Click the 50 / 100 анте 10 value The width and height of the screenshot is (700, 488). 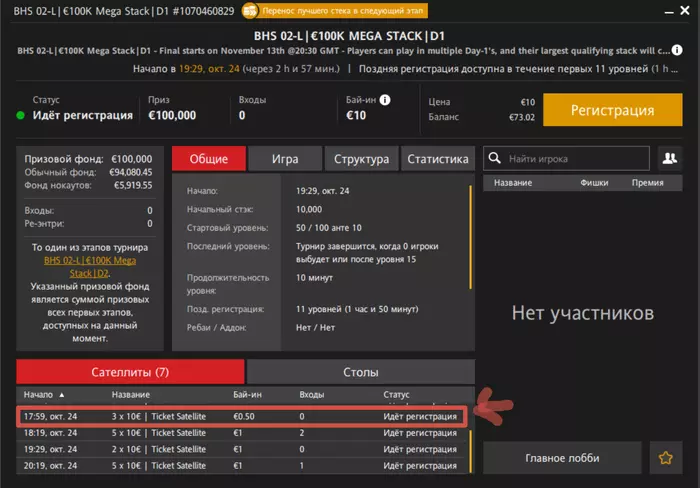pyautogui.click(x=329, y=228)
